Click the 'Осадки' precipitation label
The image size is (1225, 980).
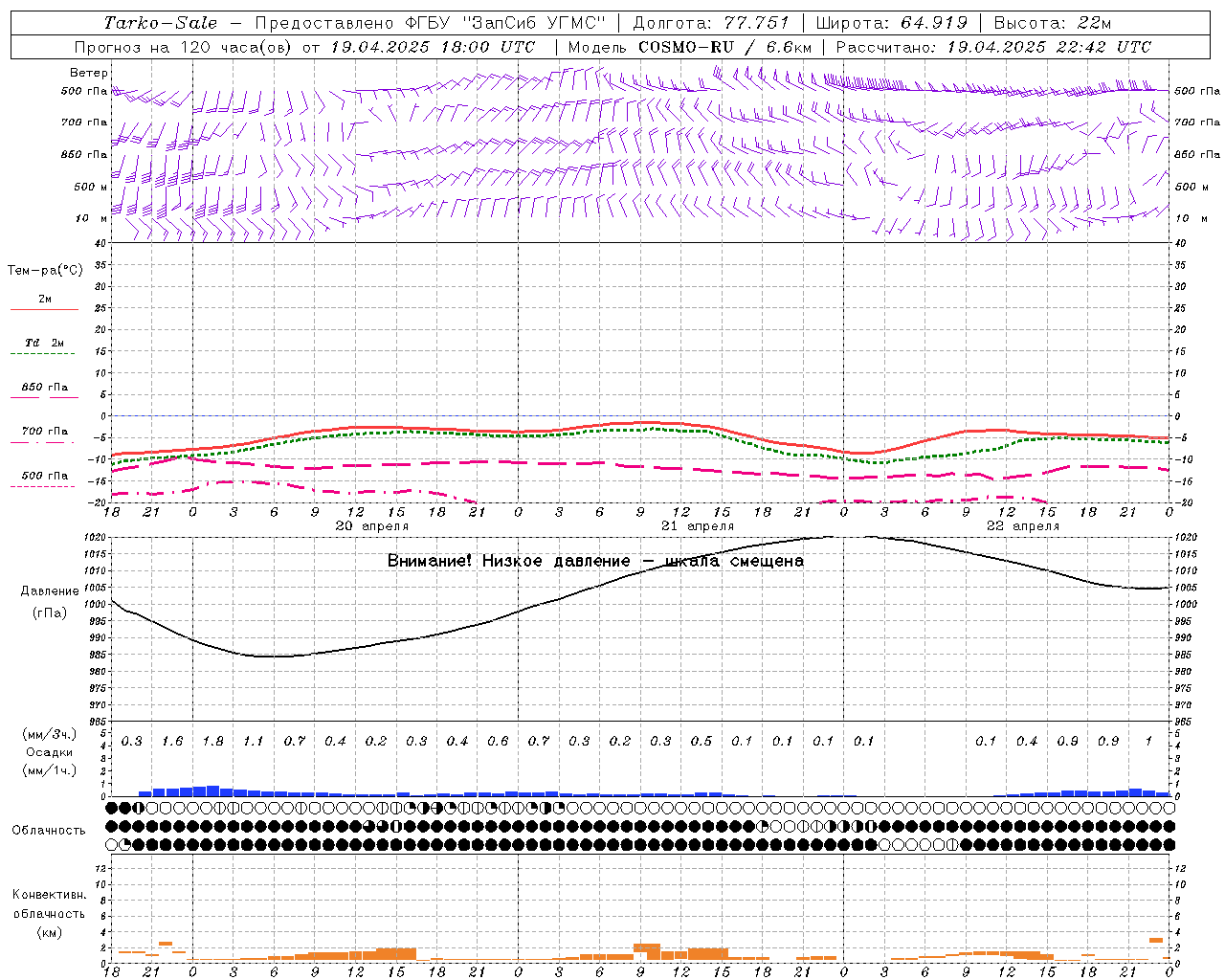coord(50,752)
